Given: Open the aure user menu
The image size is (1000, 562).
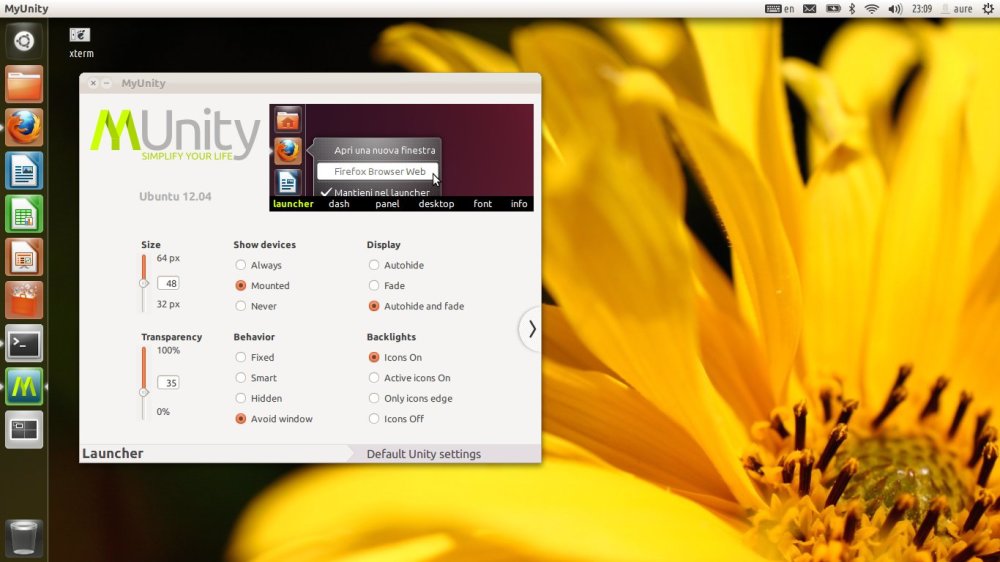Looking at the screenshot, I should point(957,9).
